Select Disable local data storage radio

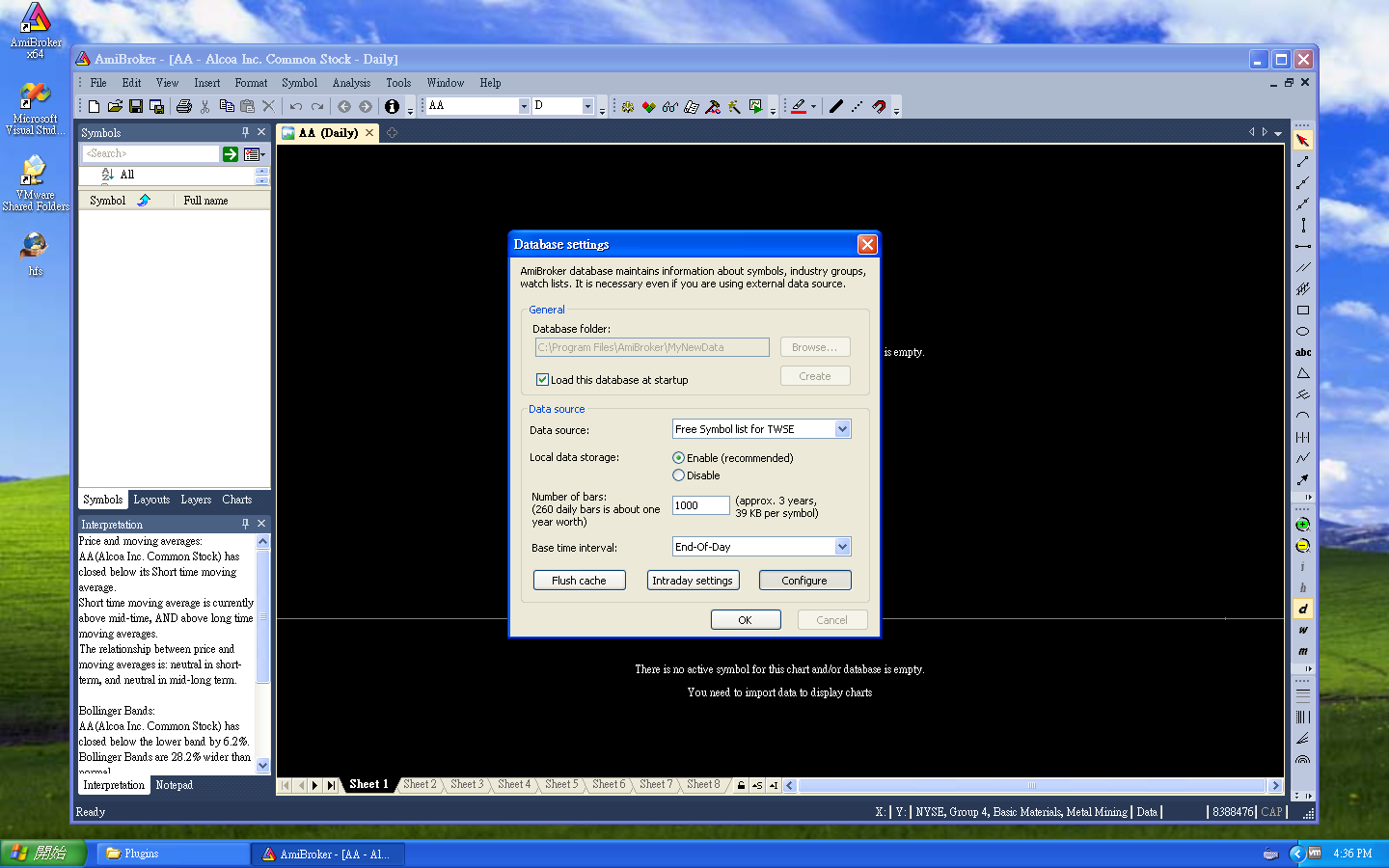click(x=678, y=475)
